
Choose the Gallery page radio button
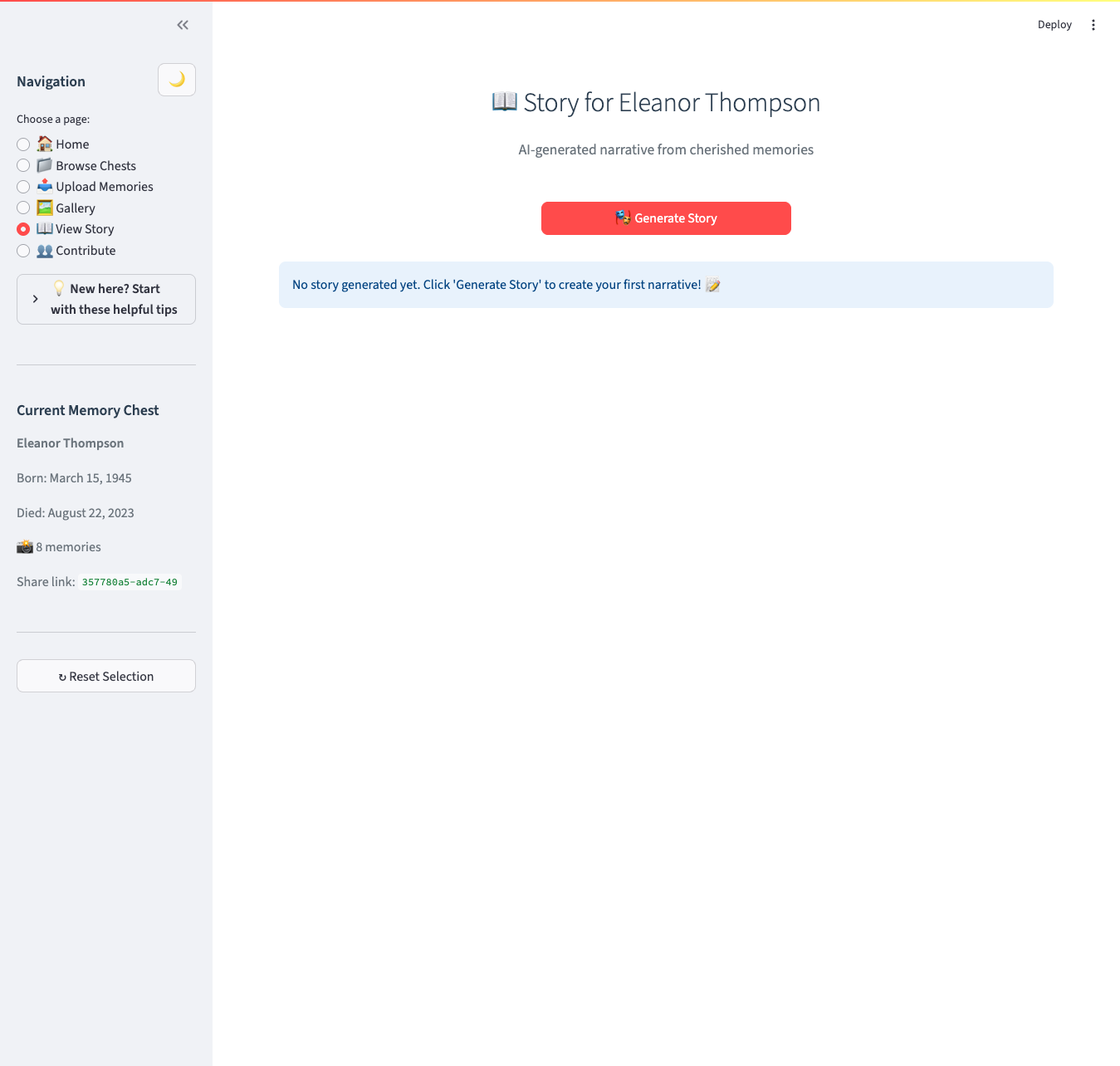click(x=23, y=208)
